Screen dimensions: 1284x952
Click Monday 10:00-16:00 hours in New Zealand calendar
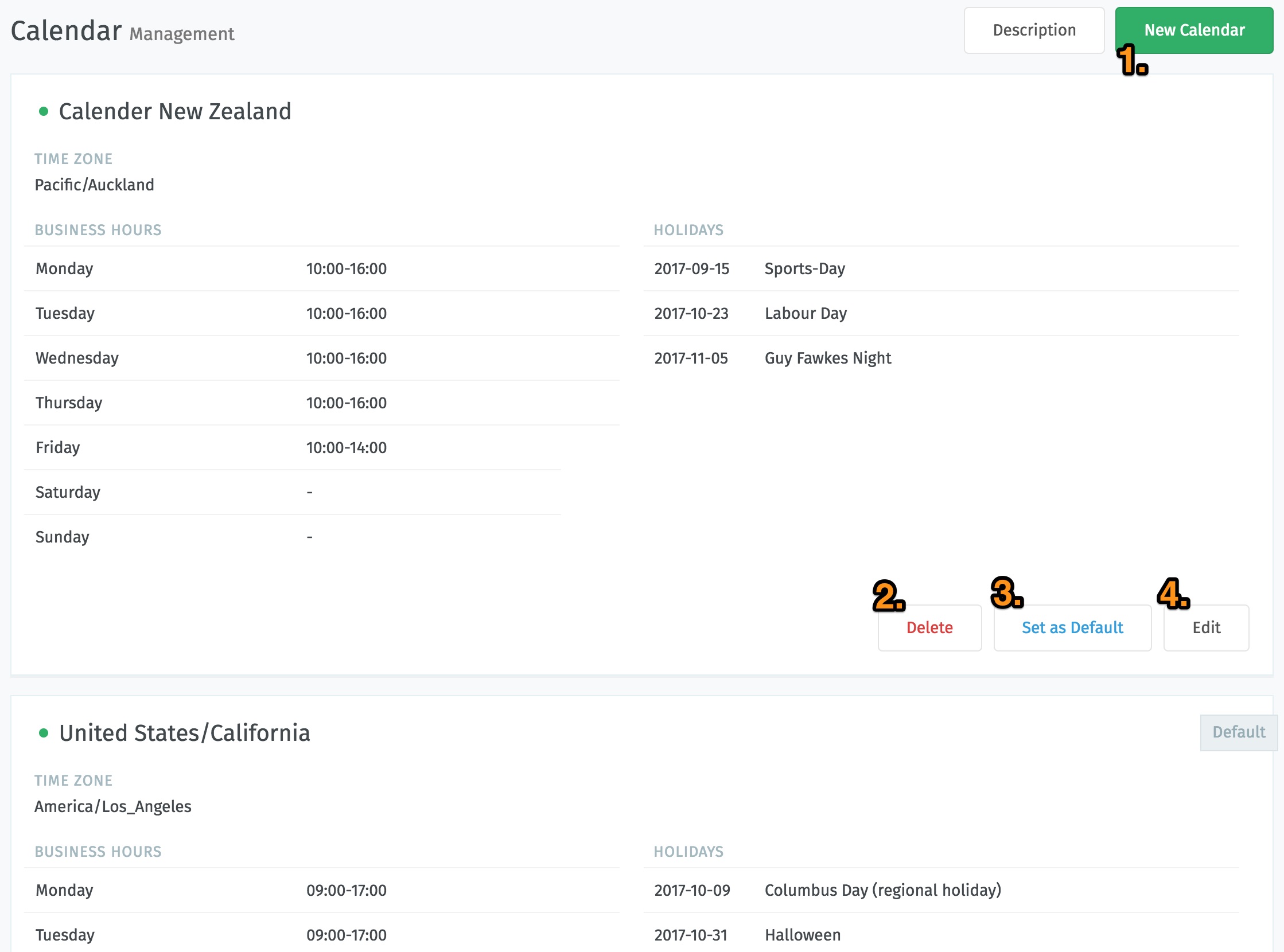[346, 269]
